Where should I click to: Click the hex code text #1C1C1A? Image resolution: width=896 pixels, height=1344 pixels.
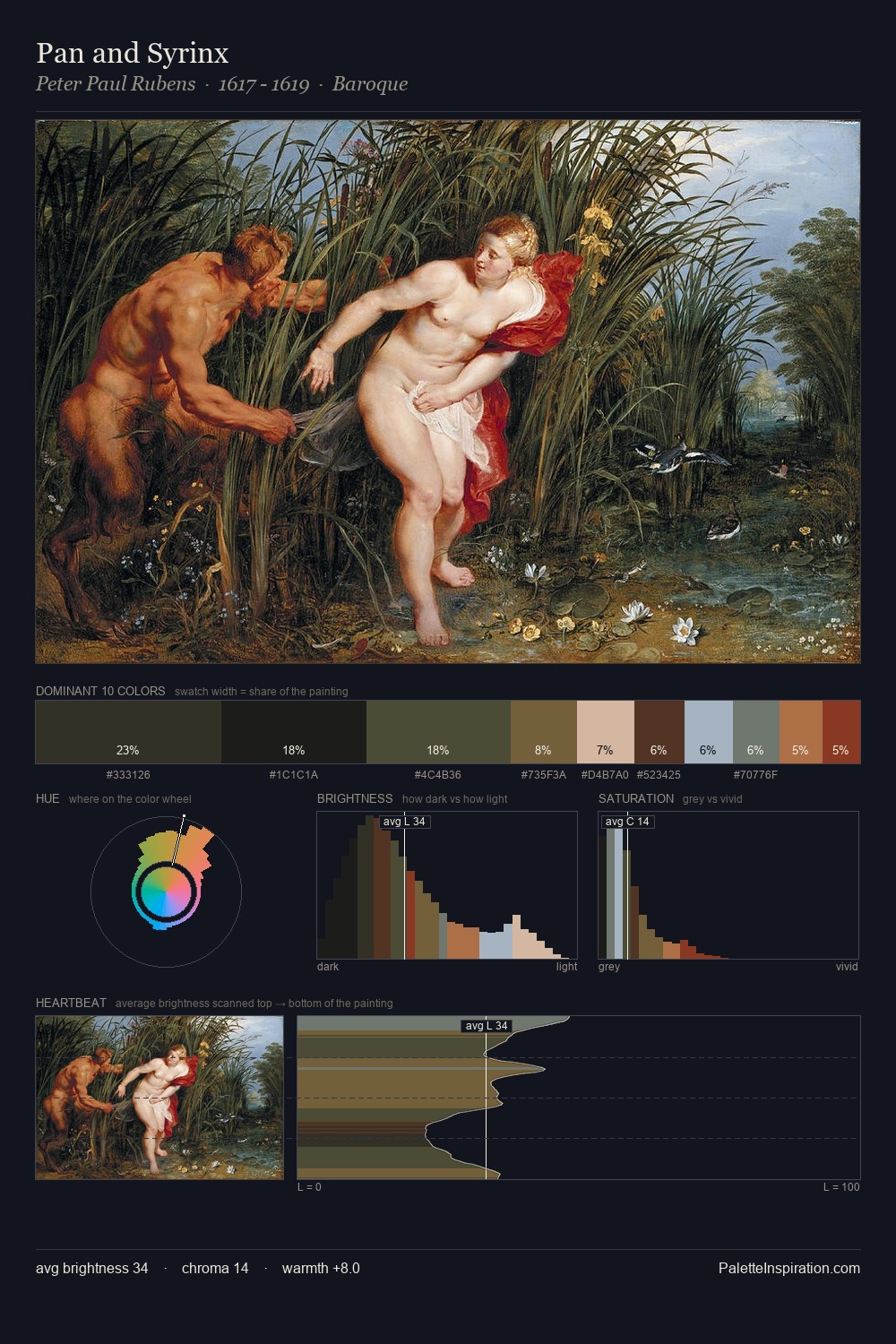294,775
